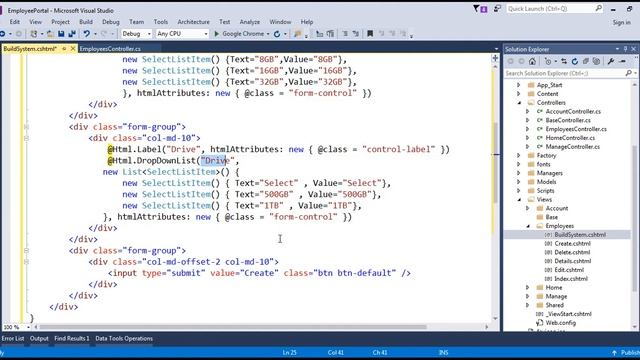This screenshot has height=360, width=640.
Task: Open the Find Results 1 tab
Action: 72,339
